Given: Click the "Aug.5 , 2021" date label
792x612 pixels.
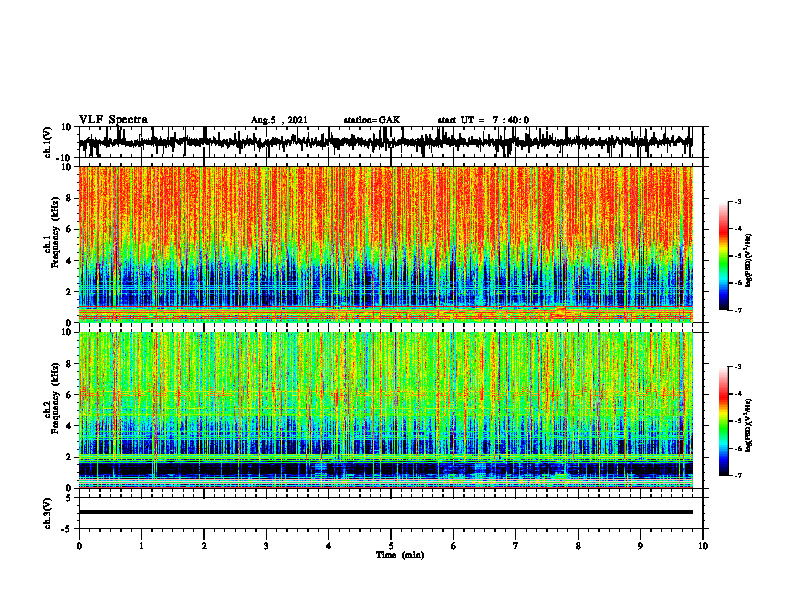Looking at the screenshot, I should (279, 120).
